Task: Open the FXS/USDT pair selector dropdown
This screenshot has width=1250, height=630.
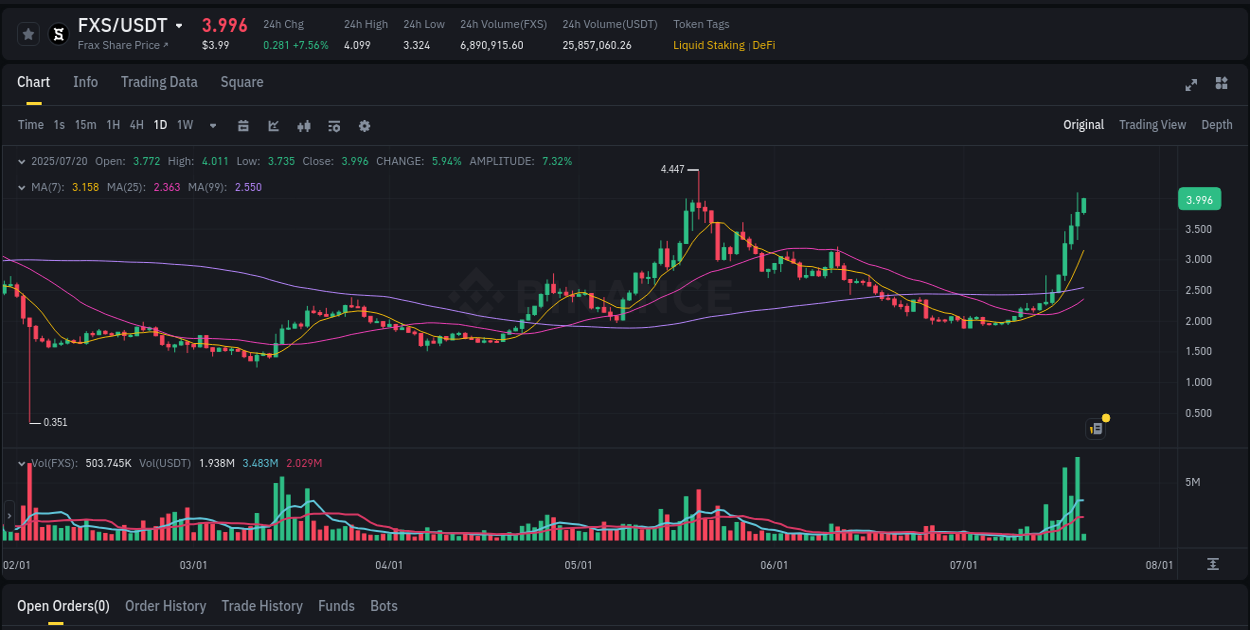Action: click(x=180, y=25)
